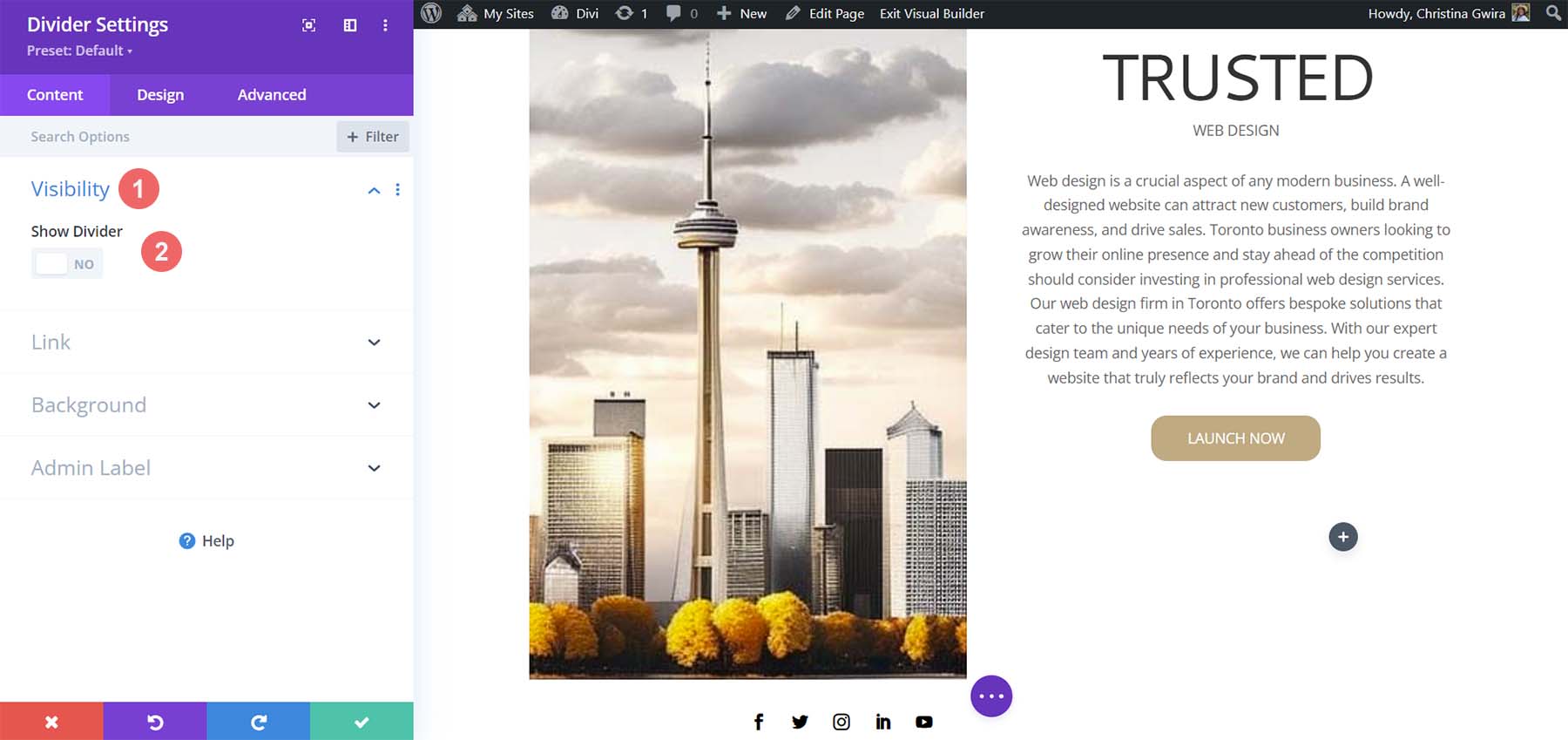Expand the Background settings section
1568x740 pixels.
tap(374, 405)
